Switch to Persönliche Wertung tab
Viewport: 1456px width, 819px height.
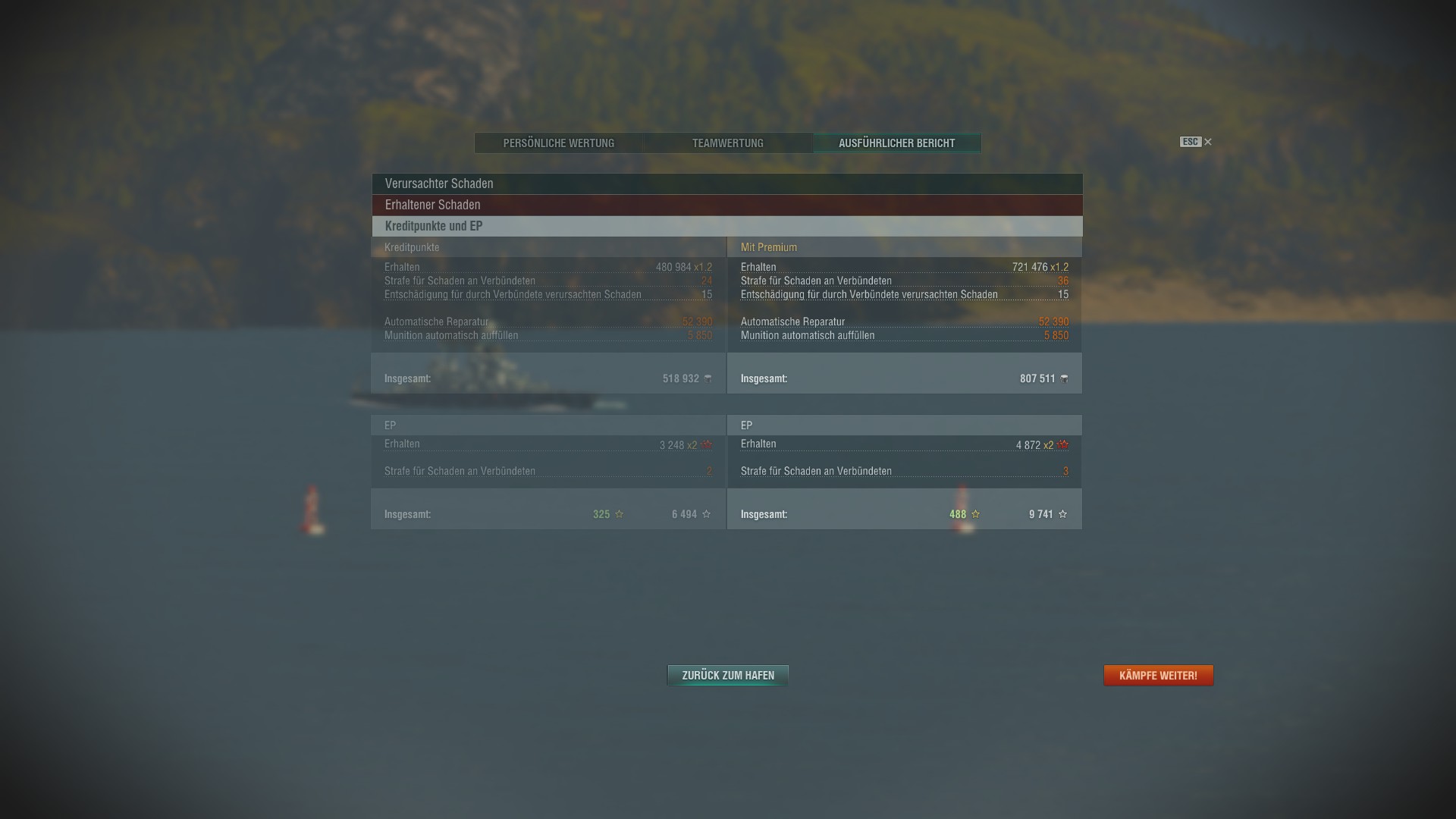[x=559, y=143]
